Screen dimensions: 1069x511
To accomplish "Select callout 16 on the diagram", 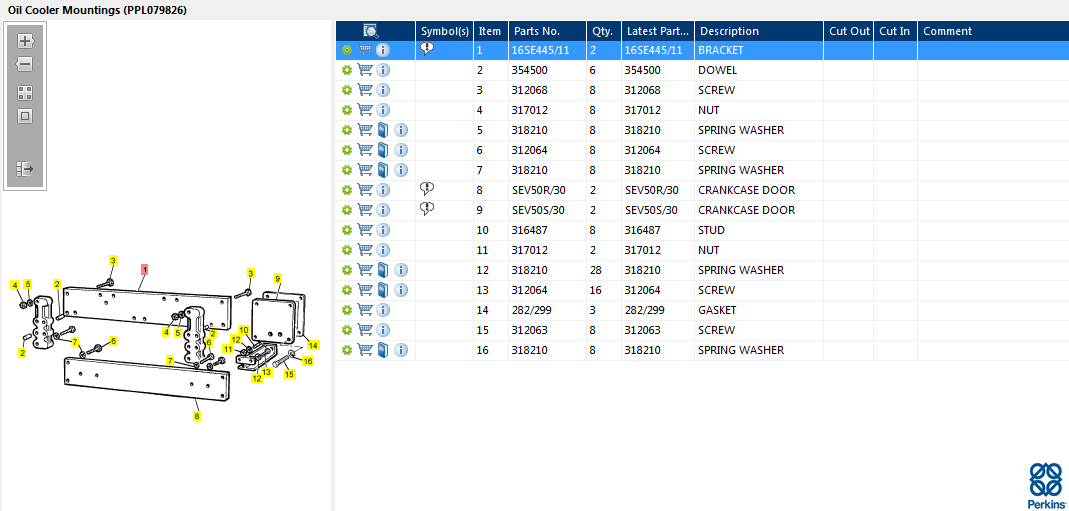I will point(308,361).
